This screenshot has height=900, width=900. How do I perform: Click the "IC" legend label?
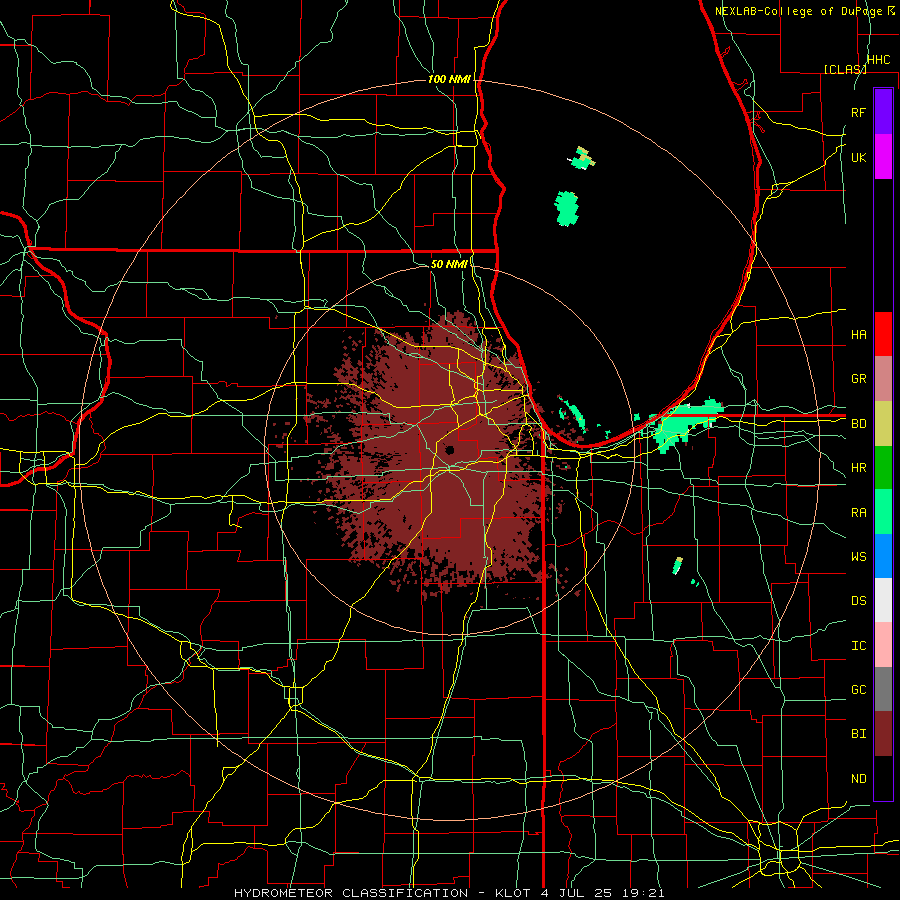859,646
